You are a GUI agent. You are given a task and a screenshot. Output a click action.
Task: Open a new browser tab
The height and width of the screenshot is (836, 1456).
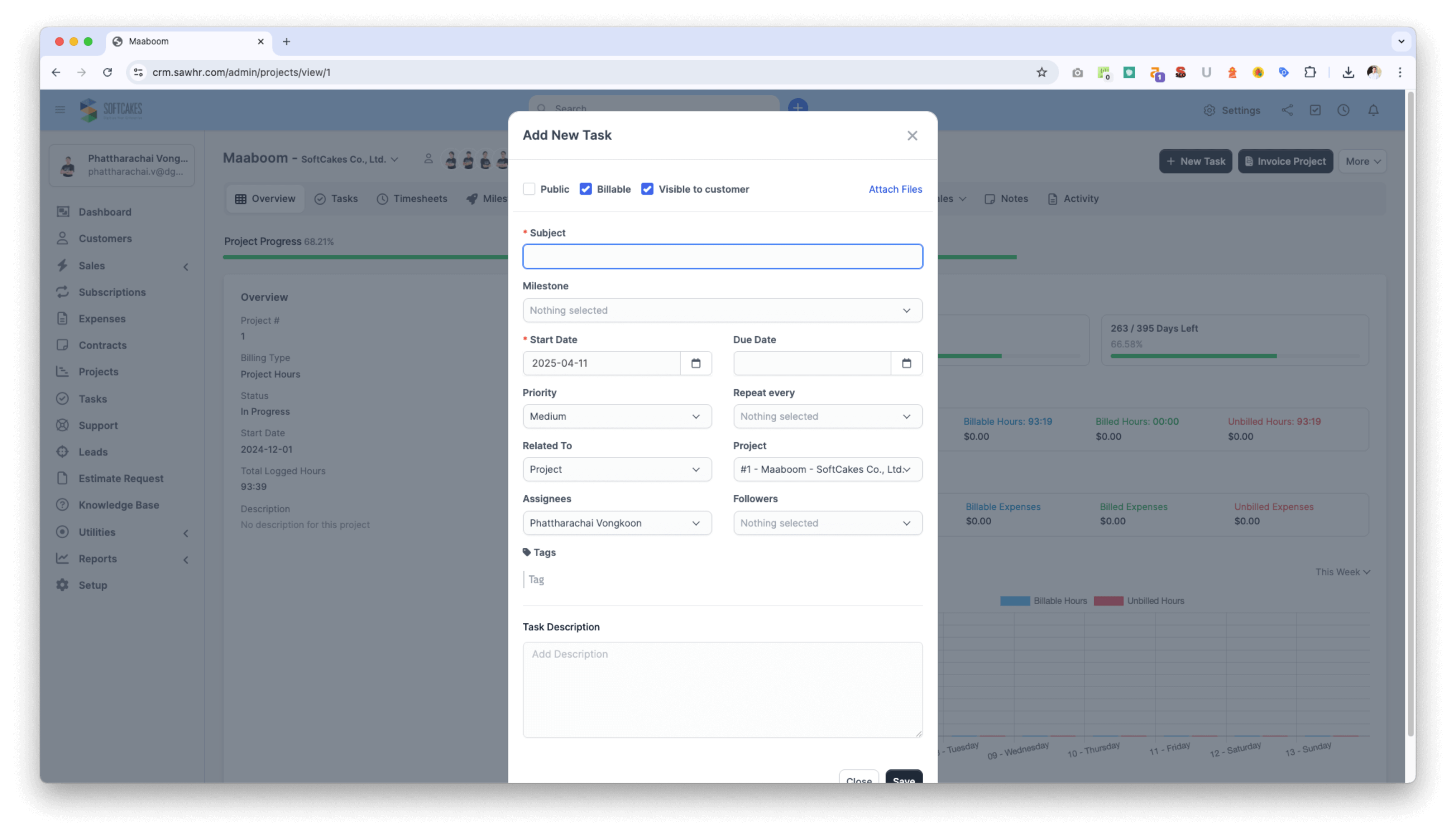click(x=286, y=41)
